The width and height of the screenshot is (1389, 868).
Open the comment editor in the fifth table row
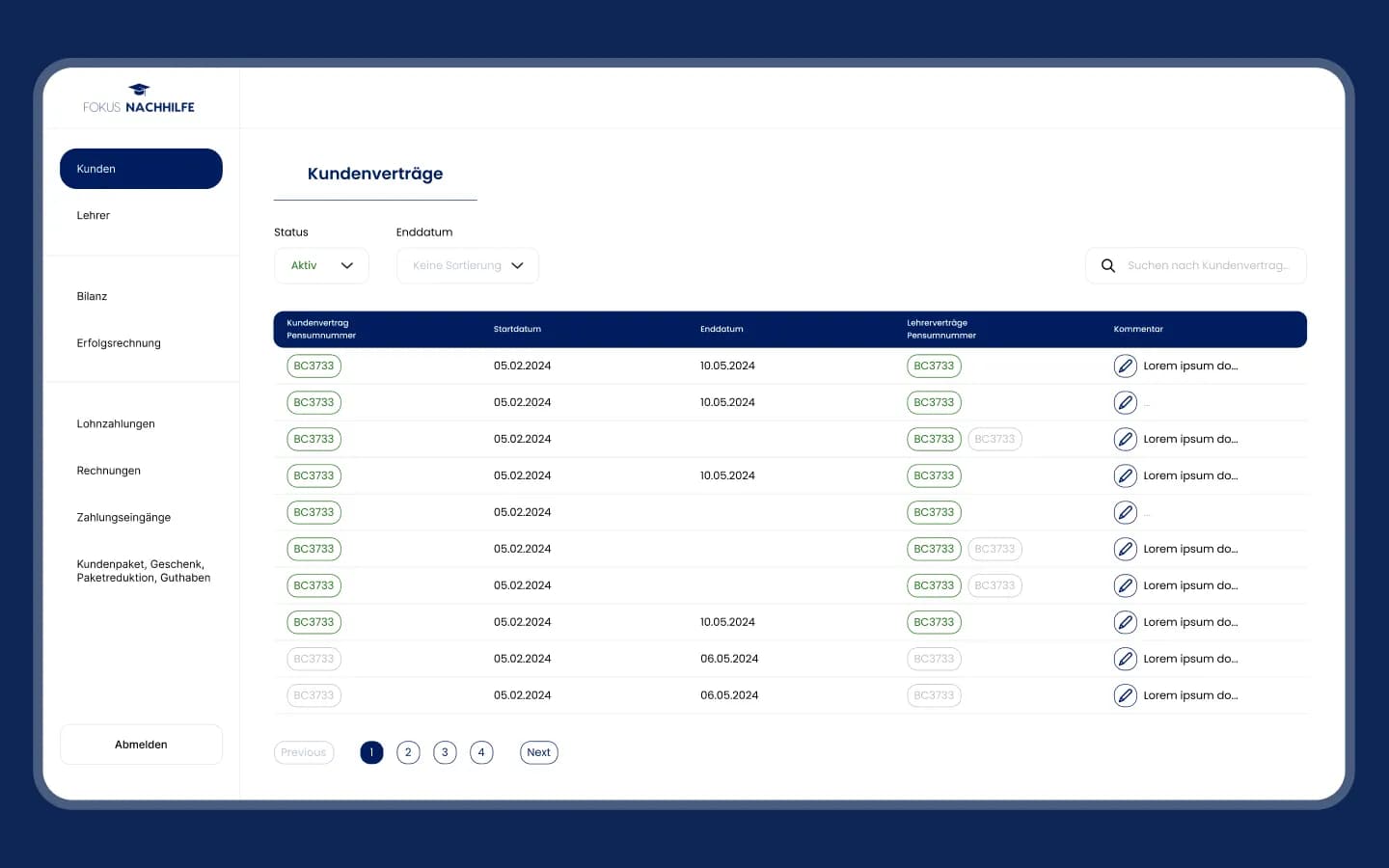pyautogui.click(x=1126, y=513)
